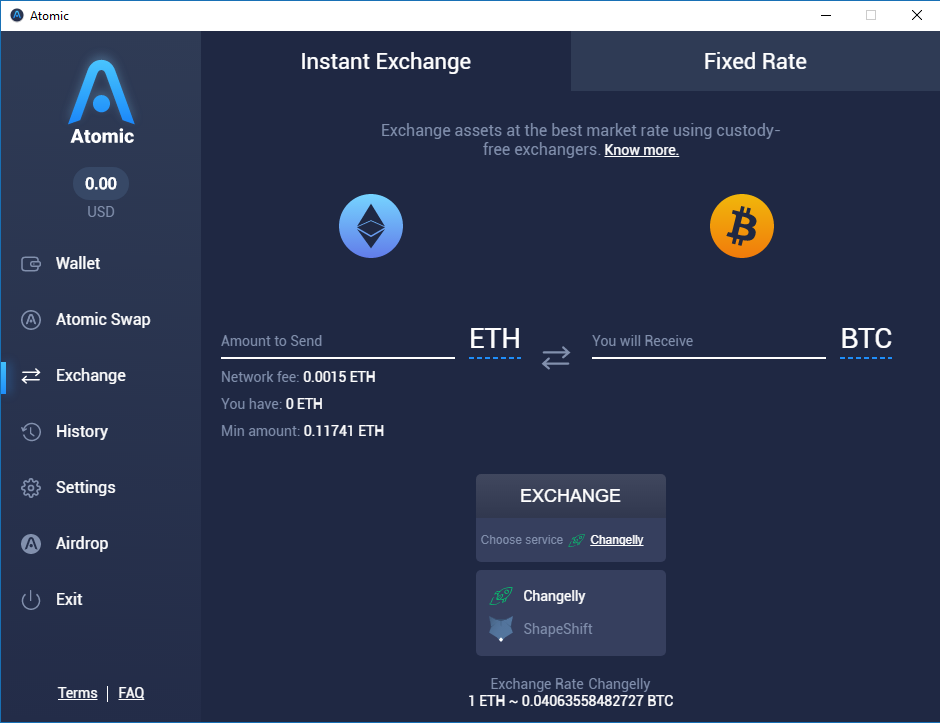The width and height of the screenshot is (940, 723).
Task: Open the Know more link
Action: 641,150
